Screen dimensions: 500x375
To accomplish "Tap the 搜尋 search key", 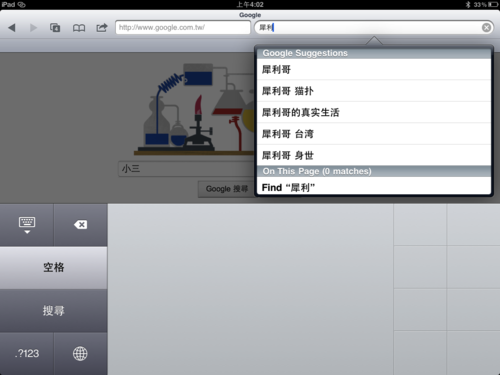I will coord(53,311).
